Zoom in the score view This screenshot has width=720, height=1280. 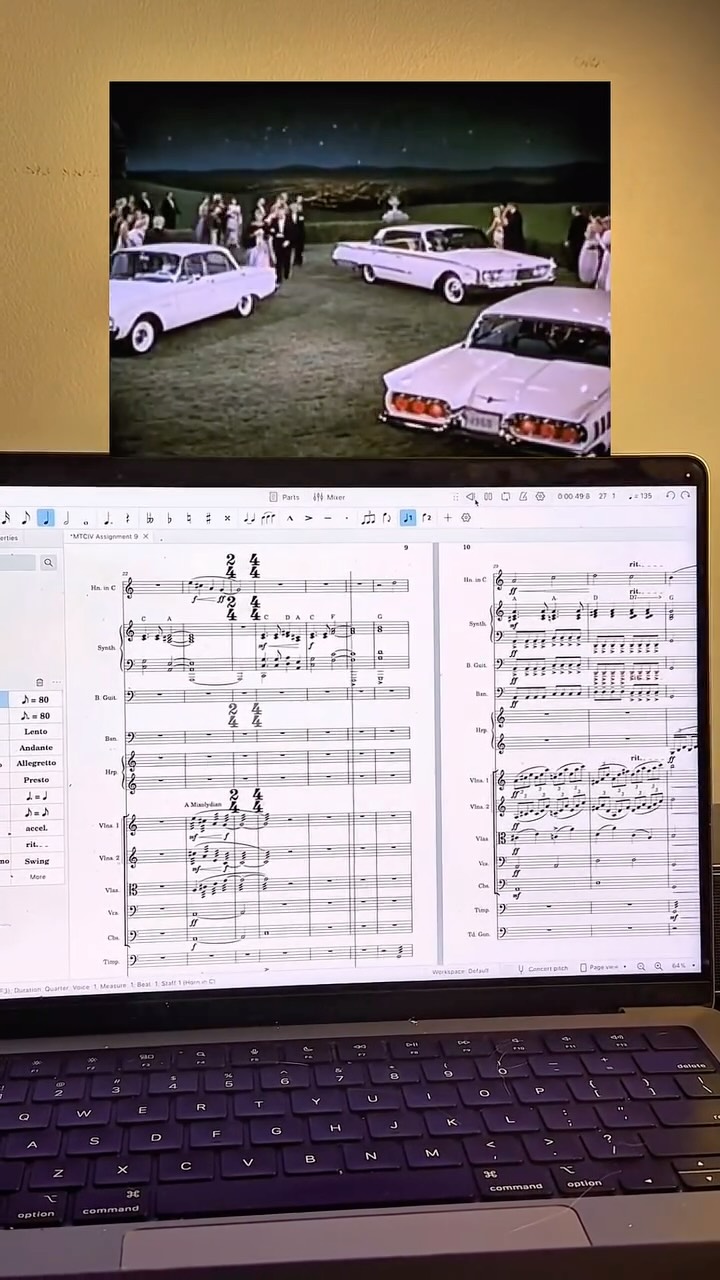click(x=658, y=967)
